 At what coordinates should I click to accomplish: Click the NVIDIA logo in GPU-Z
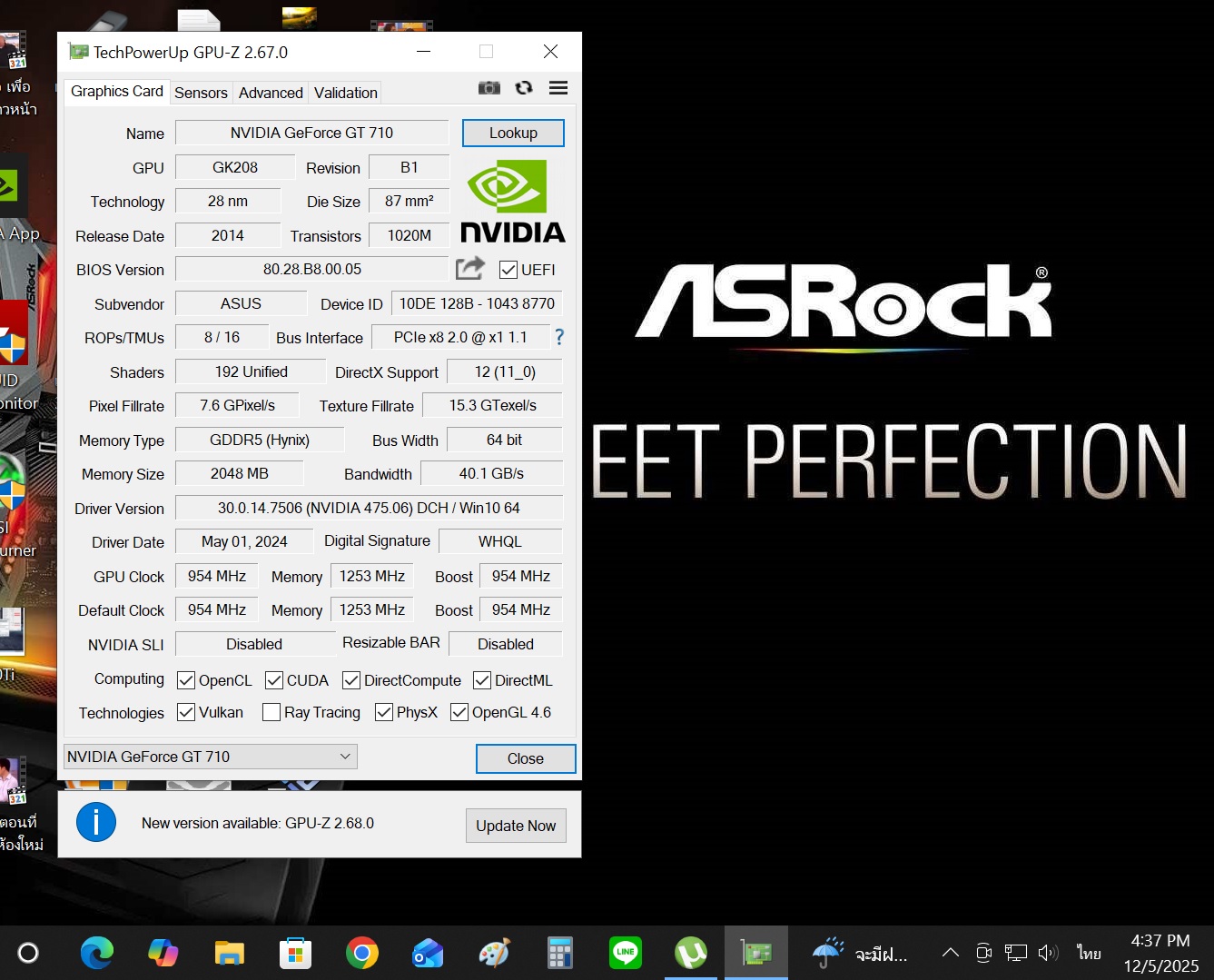pyautogui.click(x=513, y=202)
